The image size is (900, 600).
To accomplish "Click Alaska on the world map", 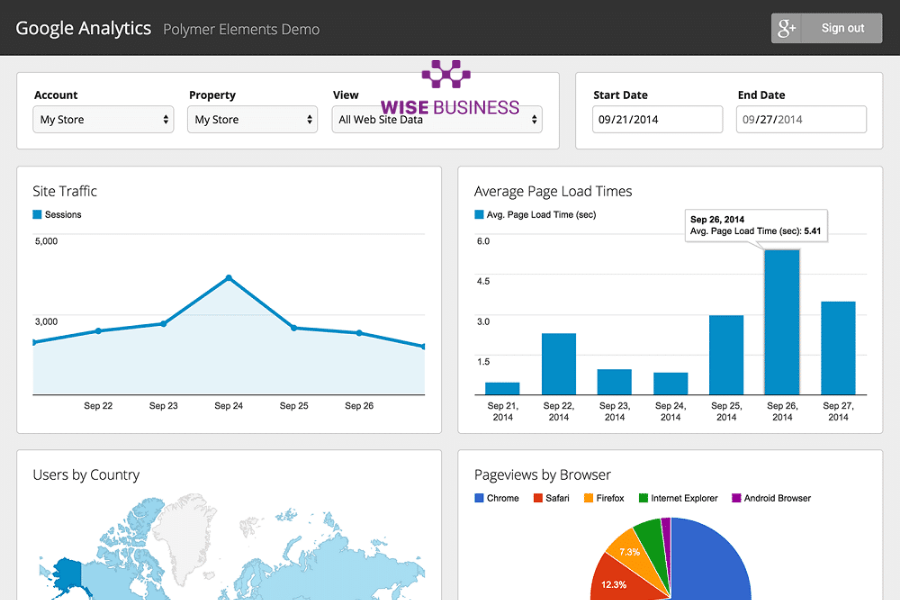I will (x=67, y=573).
